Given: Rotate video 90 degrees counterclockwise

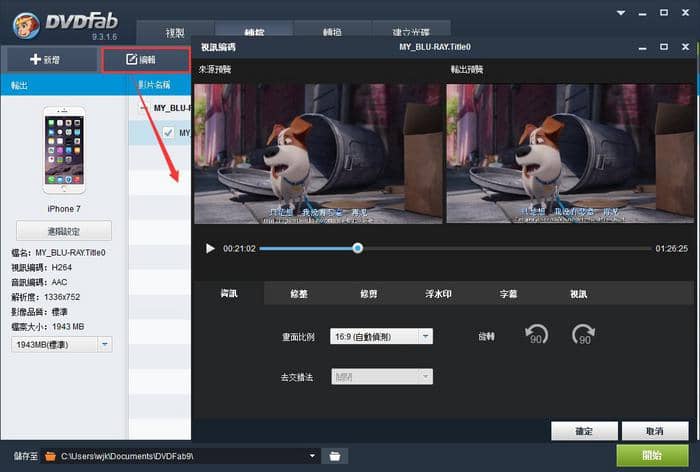Looking at the screenshot, I should pyautogui.click(x=536, y=334).
